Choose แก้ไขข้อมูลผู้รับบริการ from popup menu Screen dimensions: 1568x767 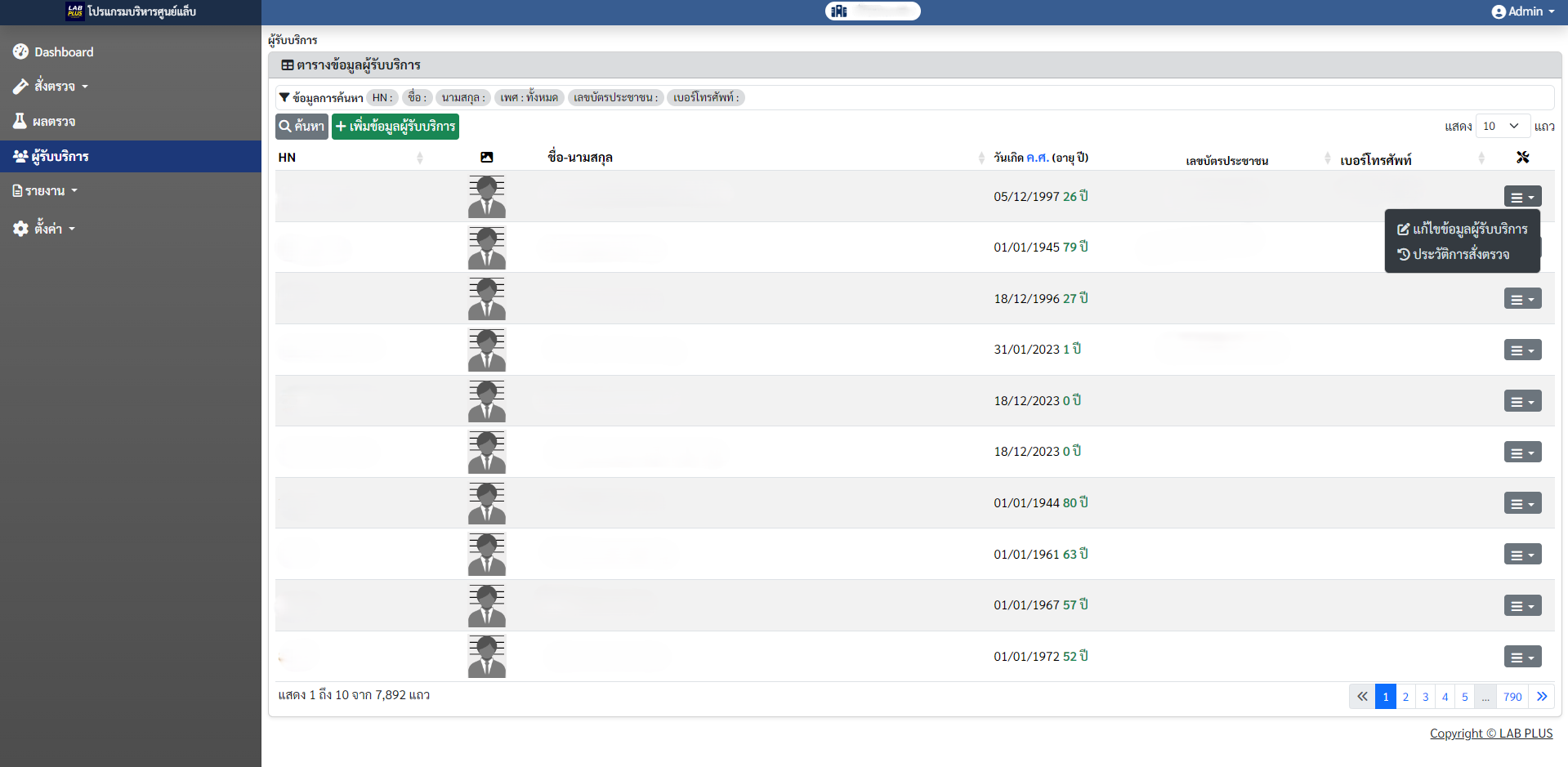(1462, 230)
